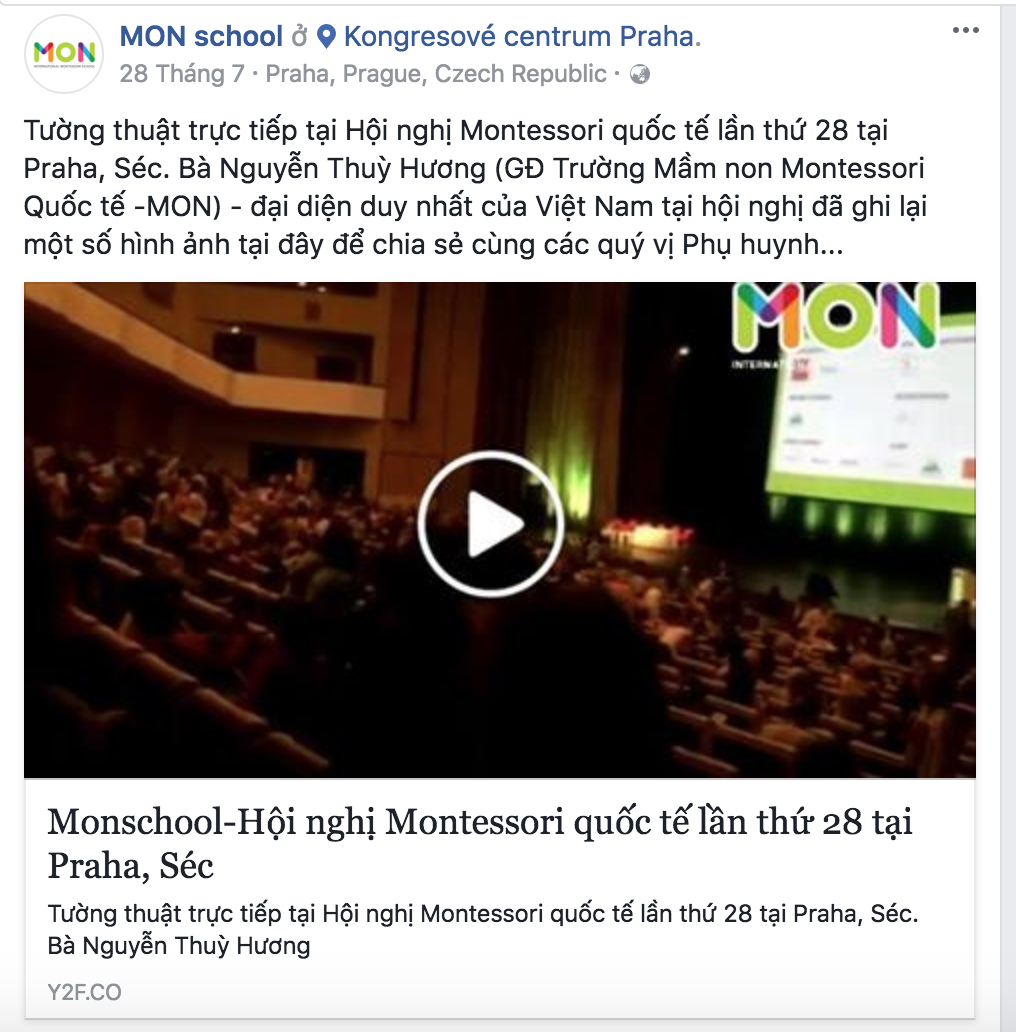Open the post options three-dots menu
This screenshot has width=1016, height=1032.
tap(965, 30)
